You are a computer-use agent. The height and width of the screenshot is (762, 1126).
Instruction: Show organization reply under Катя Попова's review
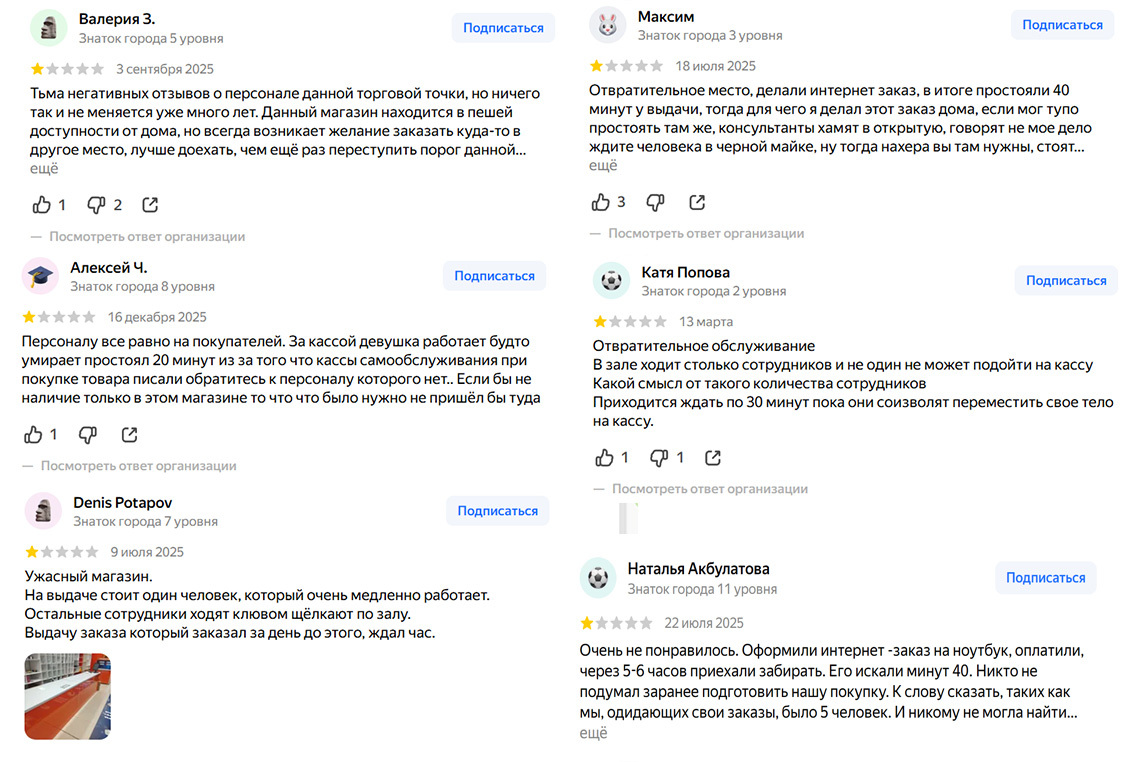(x=709, y=489)
